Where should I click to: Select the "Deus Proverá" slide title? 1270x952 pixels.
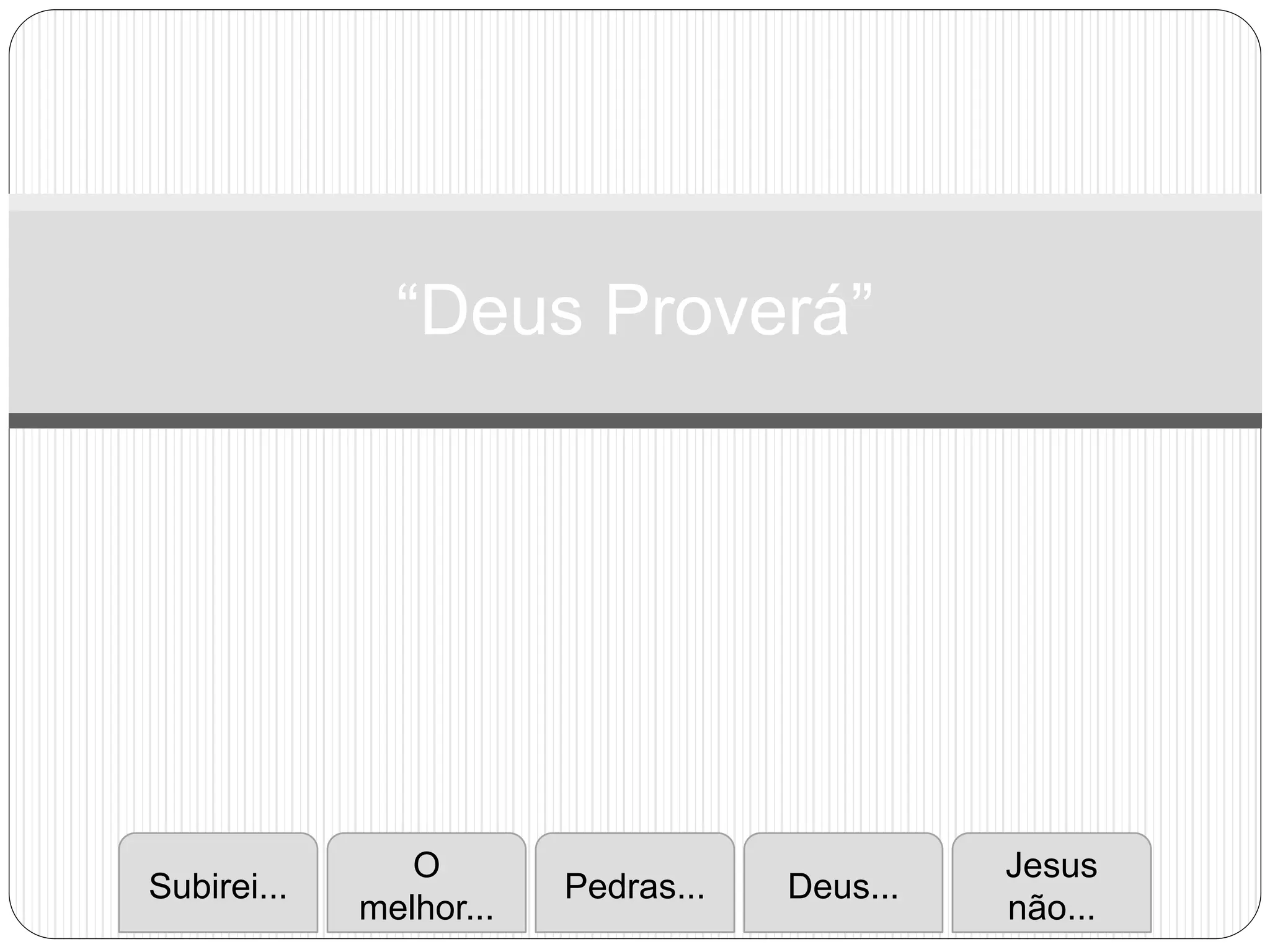pyautogui.click(x=635, y=310)
